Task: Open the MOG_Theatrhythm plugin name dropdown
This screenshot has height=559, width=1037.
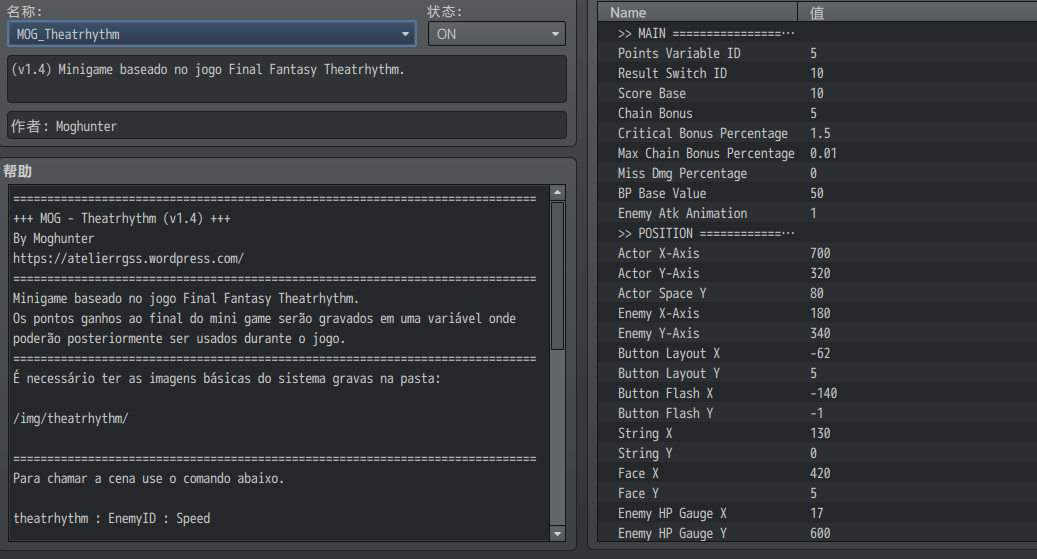Action: pyautogui.click(x=212, y=34)
